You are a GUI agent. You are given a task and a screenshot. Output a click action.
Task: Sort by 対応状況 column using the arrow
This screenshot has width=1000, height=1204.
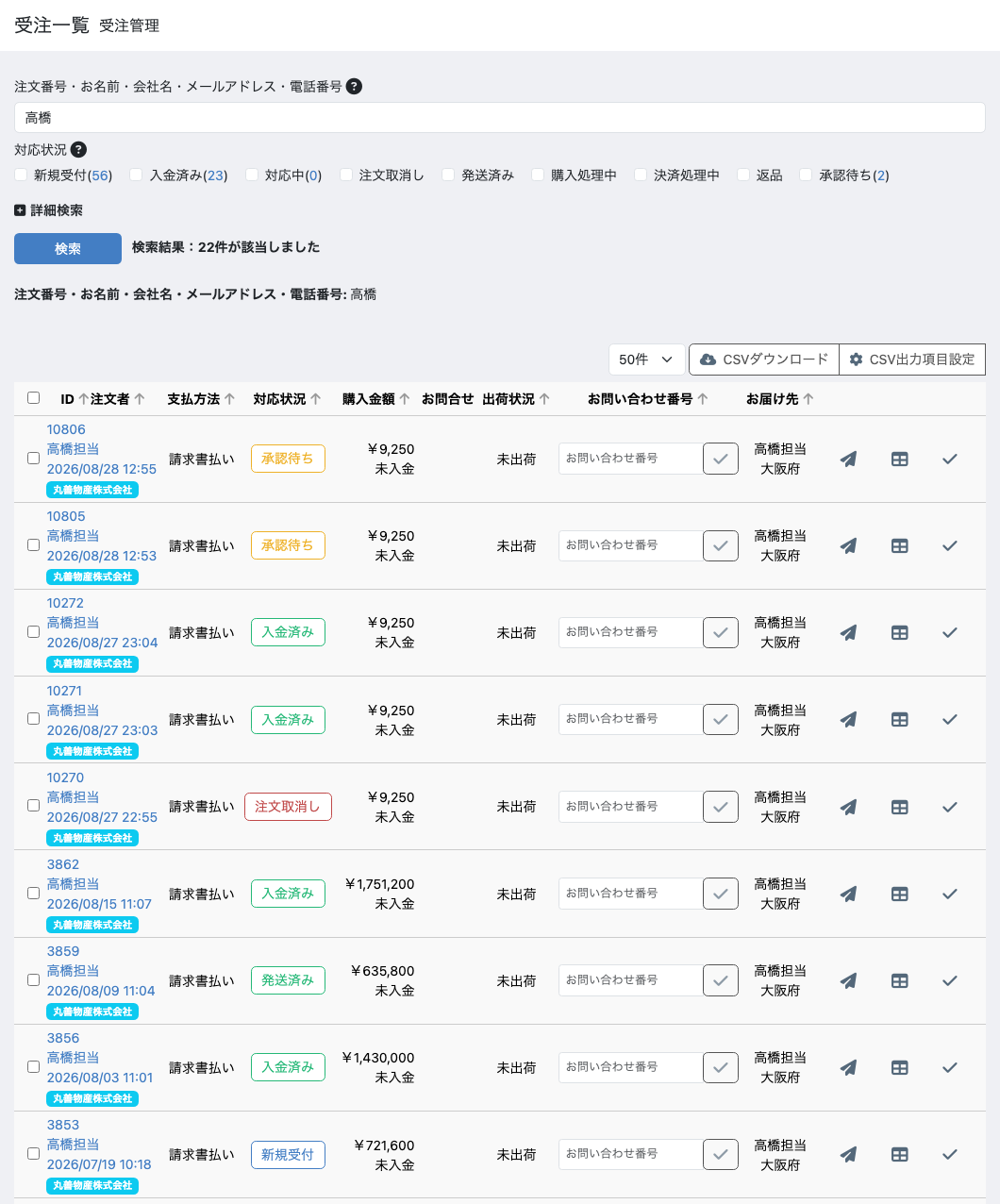pyautogui.click(x=315, y=399)
